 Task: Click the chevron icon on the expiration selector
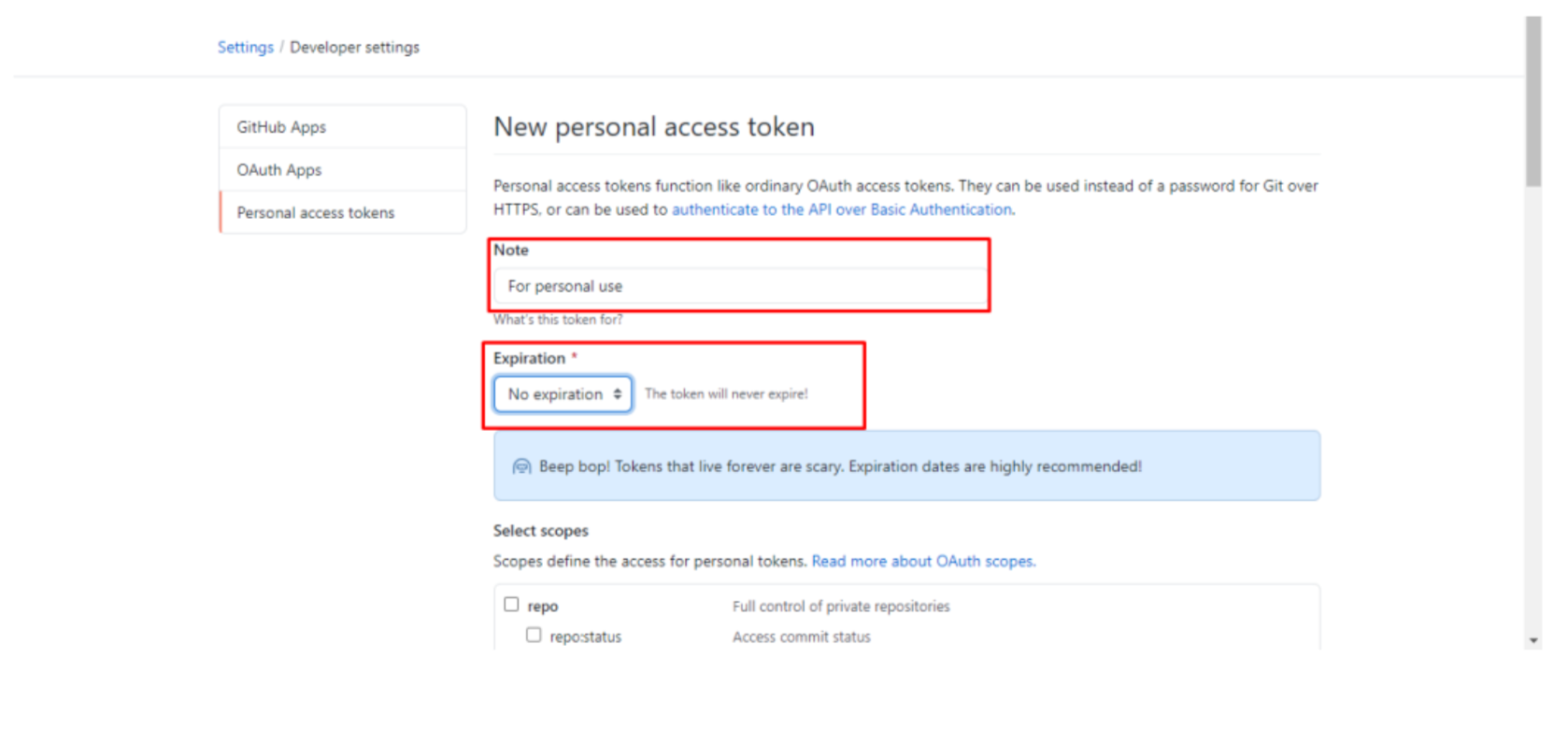619,394
